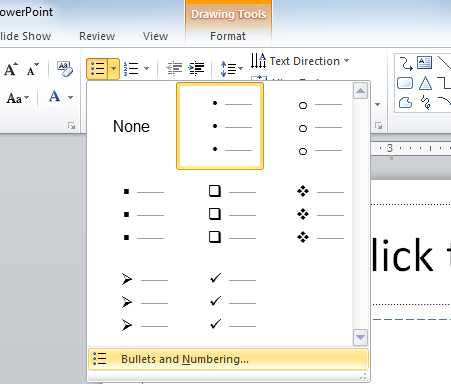This screenshot has width=451, height=384.
Task: Open the Change Case Aa dropdown
Action: click(18, 98)
